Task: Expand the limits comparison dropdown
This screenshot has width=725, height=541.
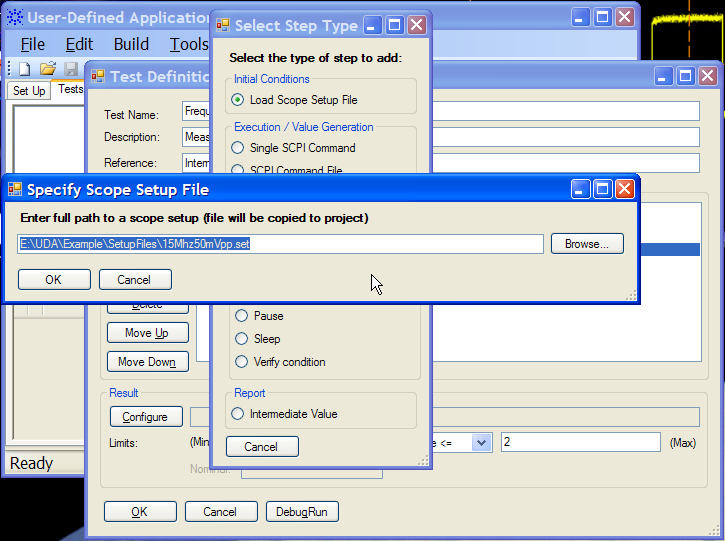Action: tap(481, 442)
